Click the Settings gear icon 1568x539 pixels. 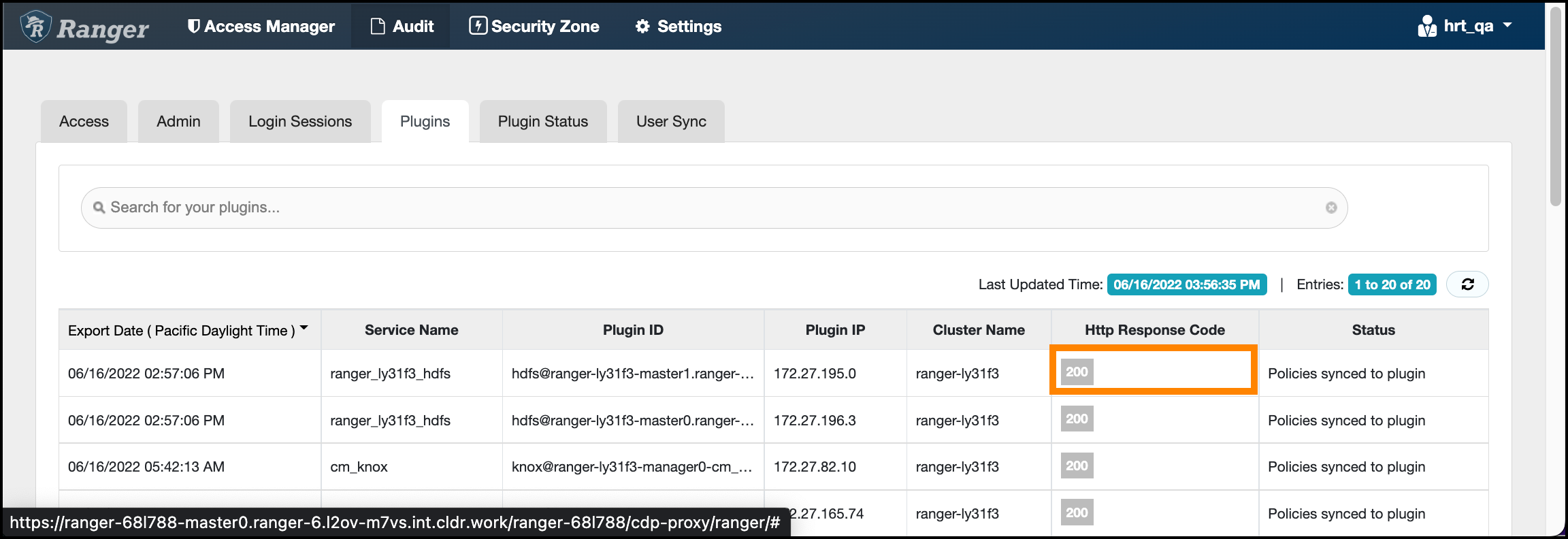tap(642, 27)
